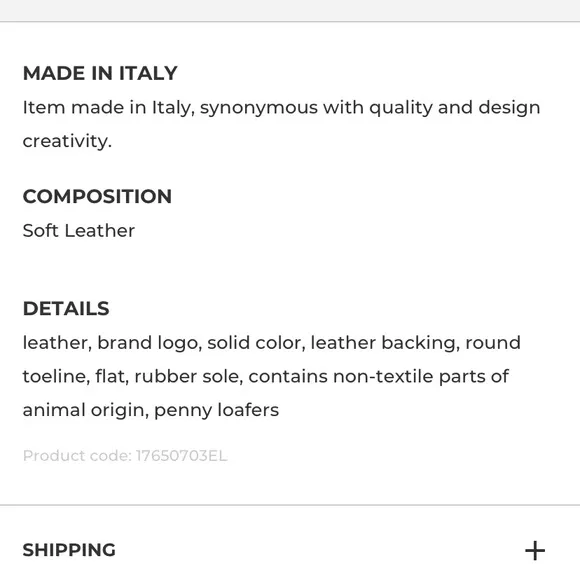Click the 'animal origin' text

[x=85, y=410]
